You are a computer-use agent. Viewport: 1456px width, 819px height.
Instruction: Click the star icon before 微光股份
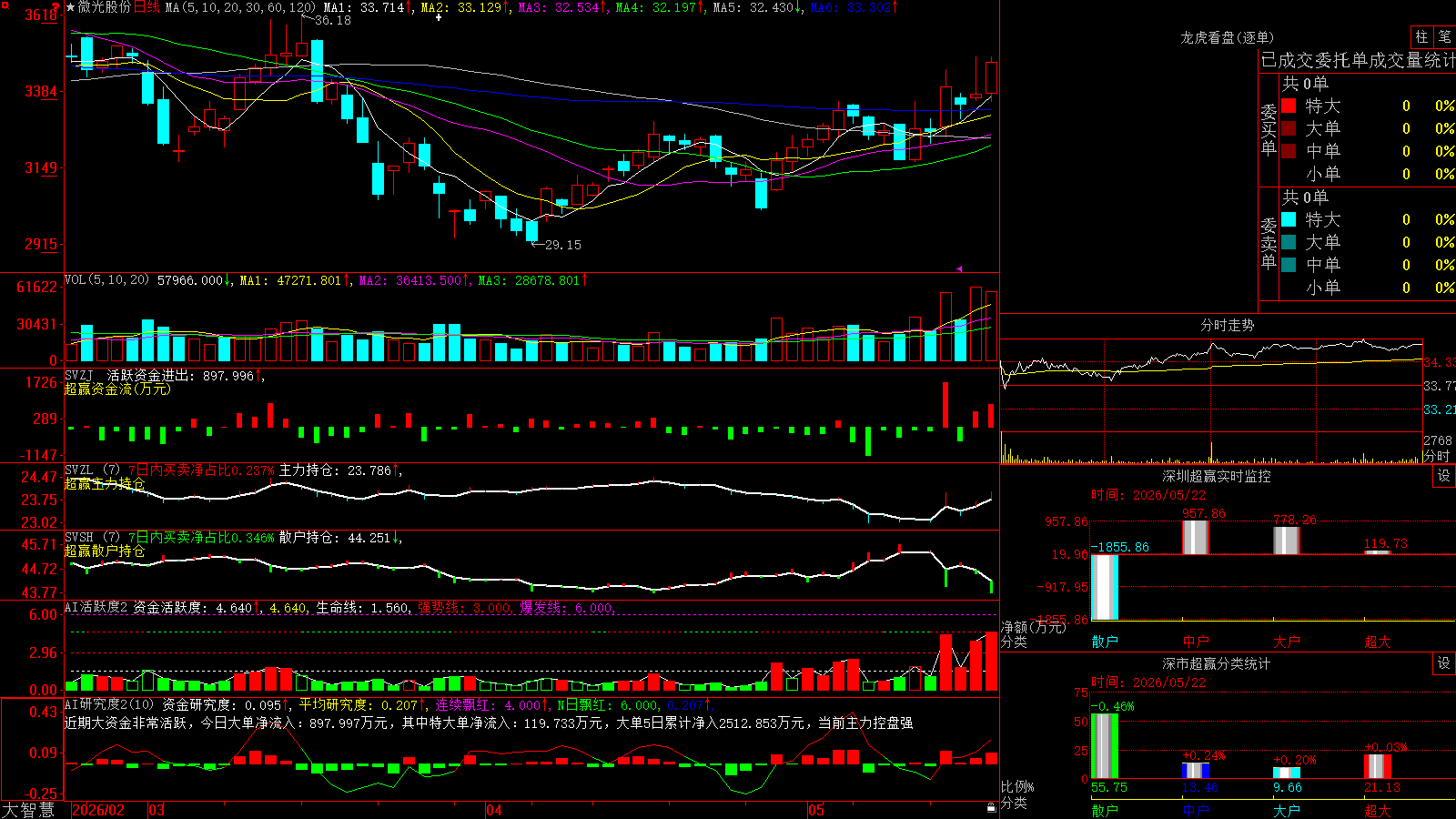[70, 7]
